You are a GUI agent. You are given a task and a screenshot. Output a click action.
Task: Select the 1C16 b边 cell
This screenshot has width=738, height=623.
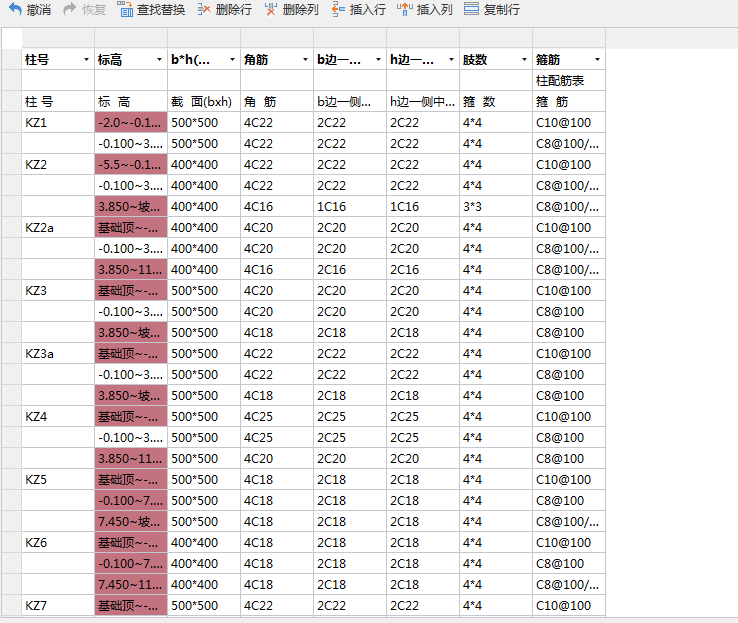[350, 206]
